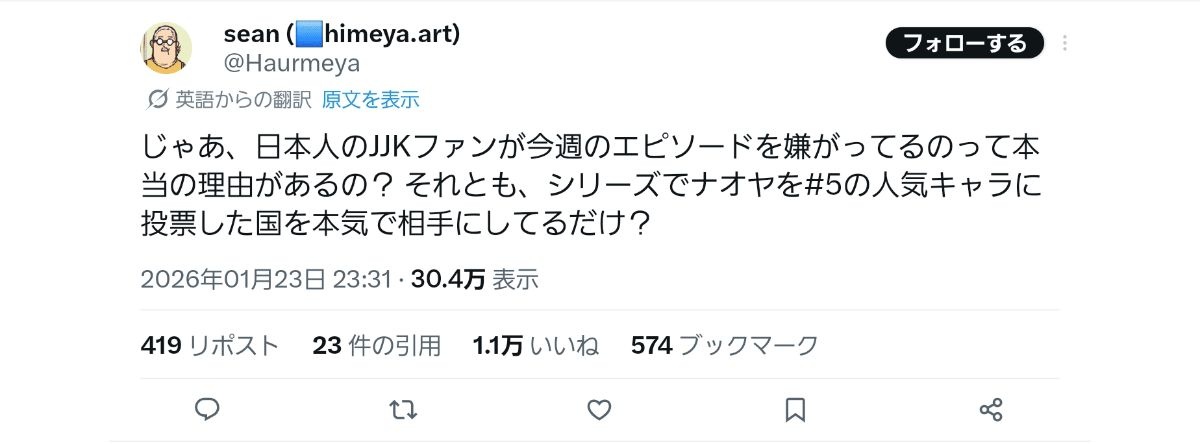Image resolution: width=1200 pixels, height=444 pixels.
Task: View the 30.4万 表示 view count
Action: (x=474, y=279)
